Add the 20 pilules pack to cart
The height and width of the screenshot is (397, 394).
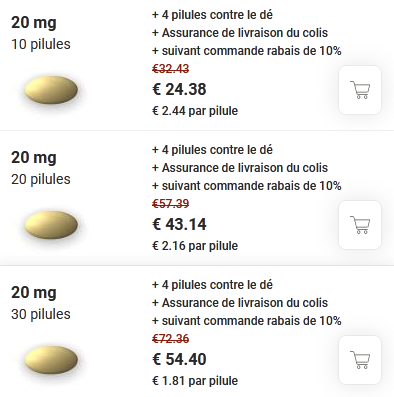[360, 225]
